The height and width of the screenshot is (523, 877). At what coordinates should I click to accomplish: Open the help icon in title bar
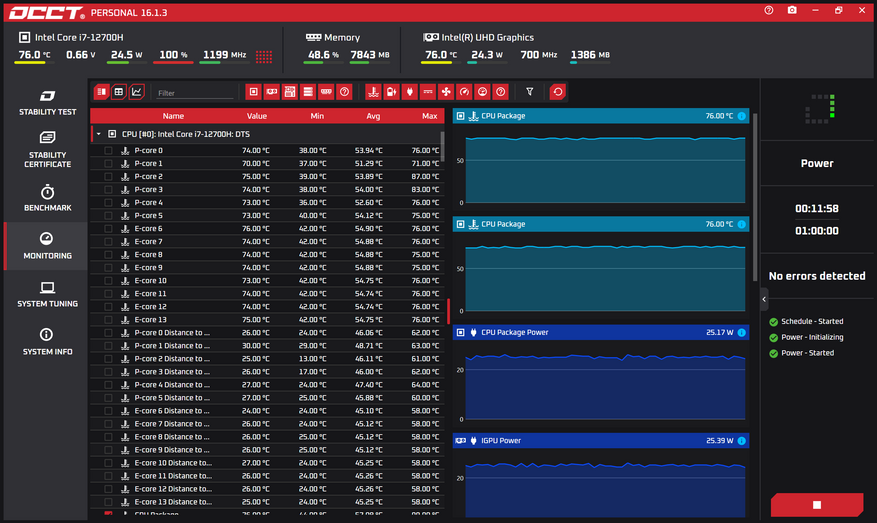tap(769, 10)
